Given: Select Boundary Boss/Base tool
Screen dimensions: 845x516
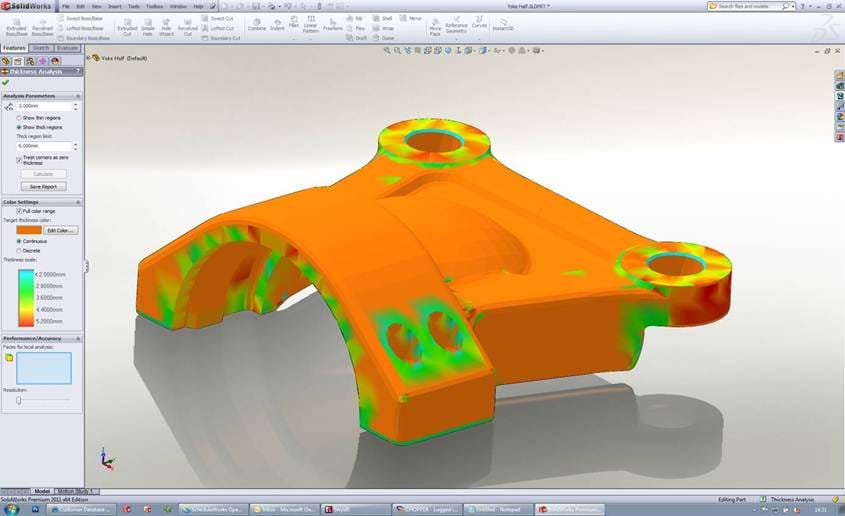Looking at the screenshot, I should tap(83, 38).
